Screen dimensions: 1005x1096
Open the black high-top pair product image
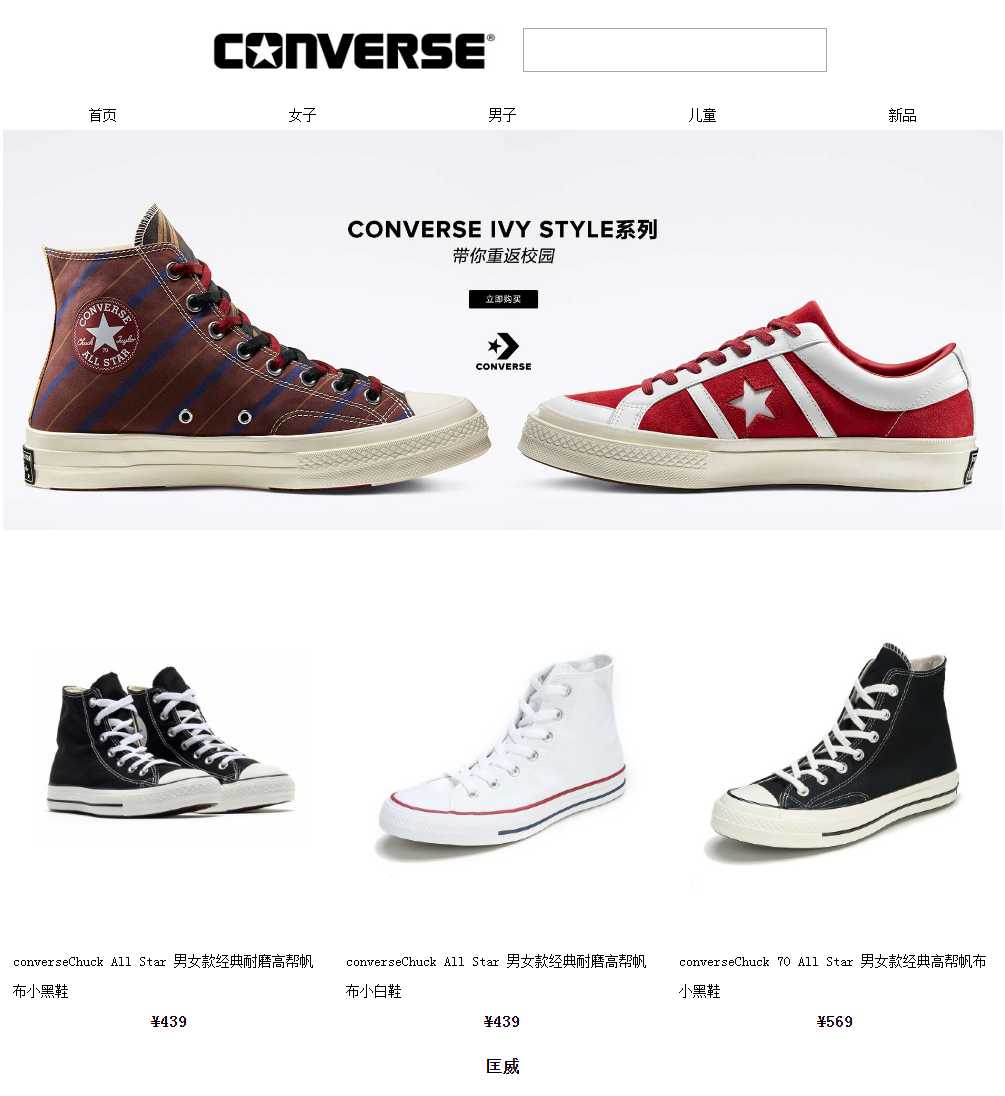coord(170,743)
